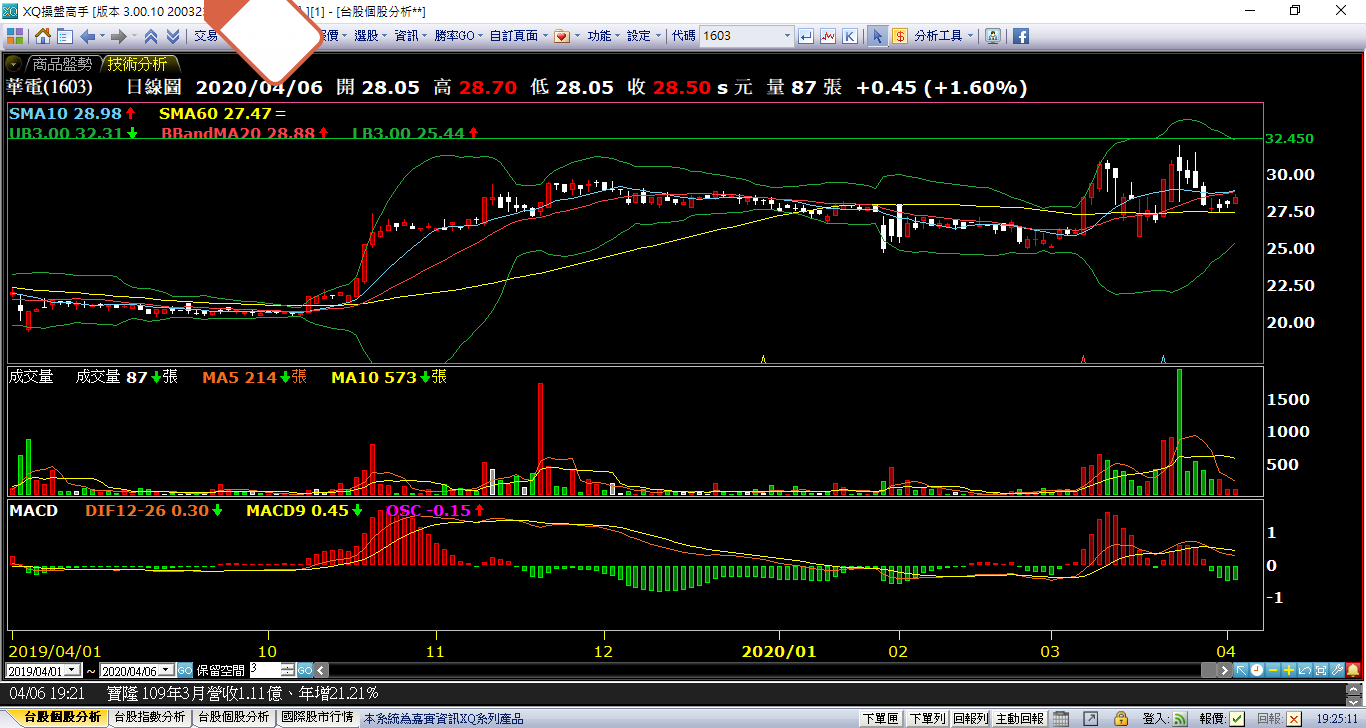Click the Facebook share icon

click(1021, 36)
